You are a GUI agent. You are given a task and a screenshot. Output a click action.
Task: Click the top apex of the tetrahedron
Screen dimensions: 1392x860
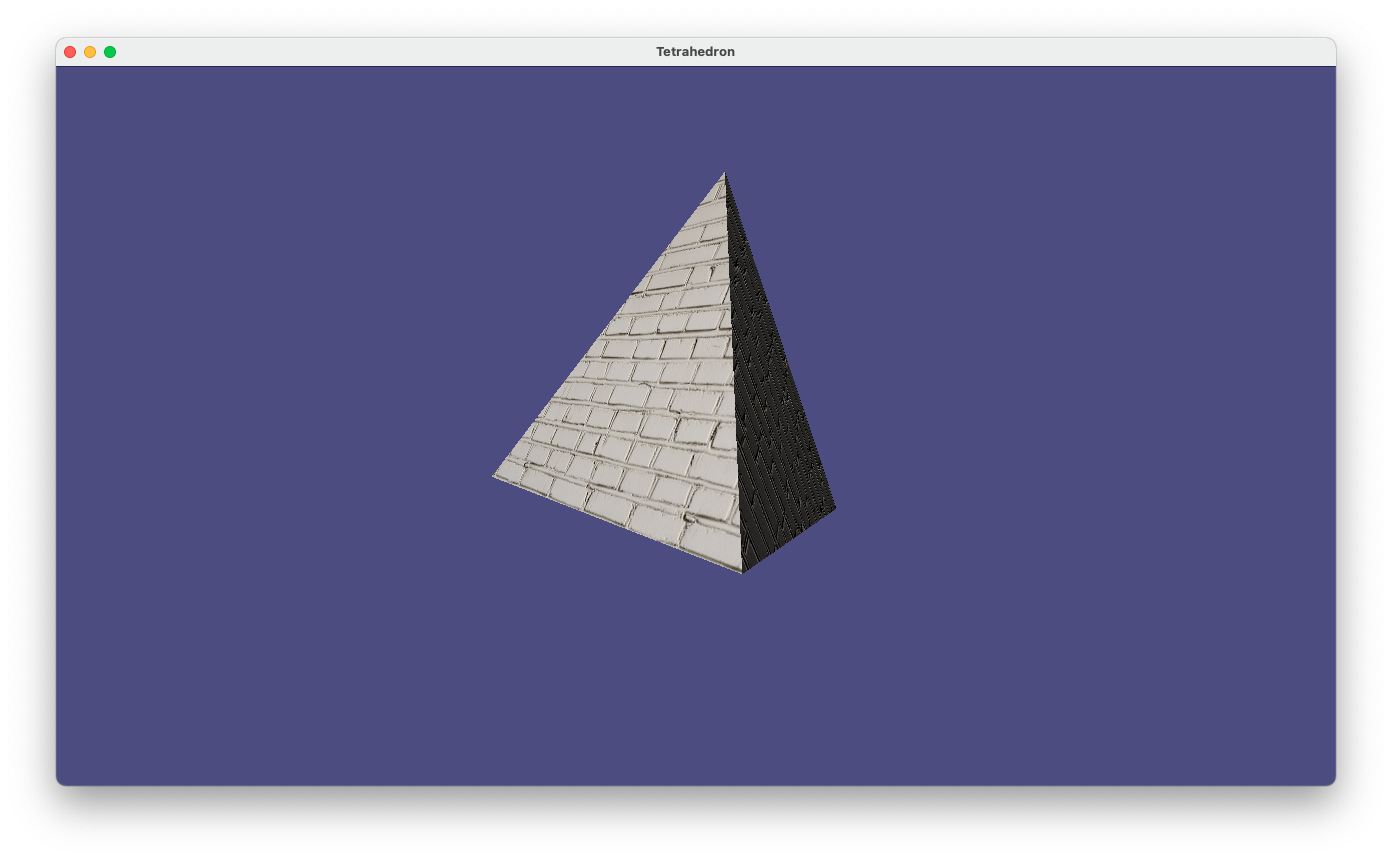[725, 174]
